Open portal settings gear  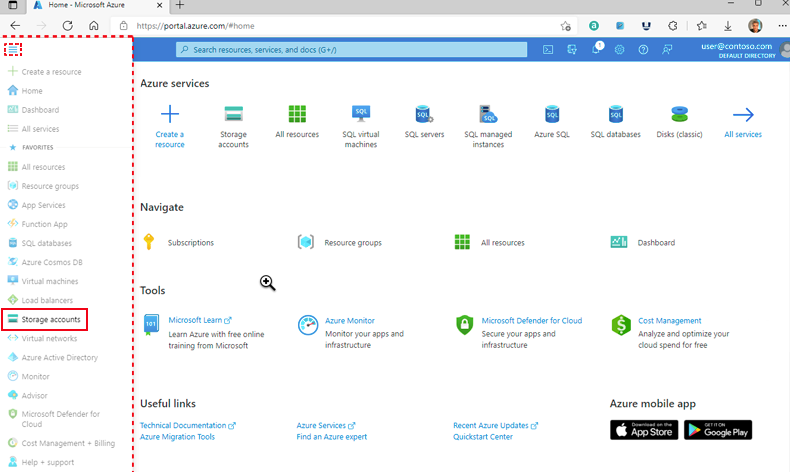click(x=620, y=49)
